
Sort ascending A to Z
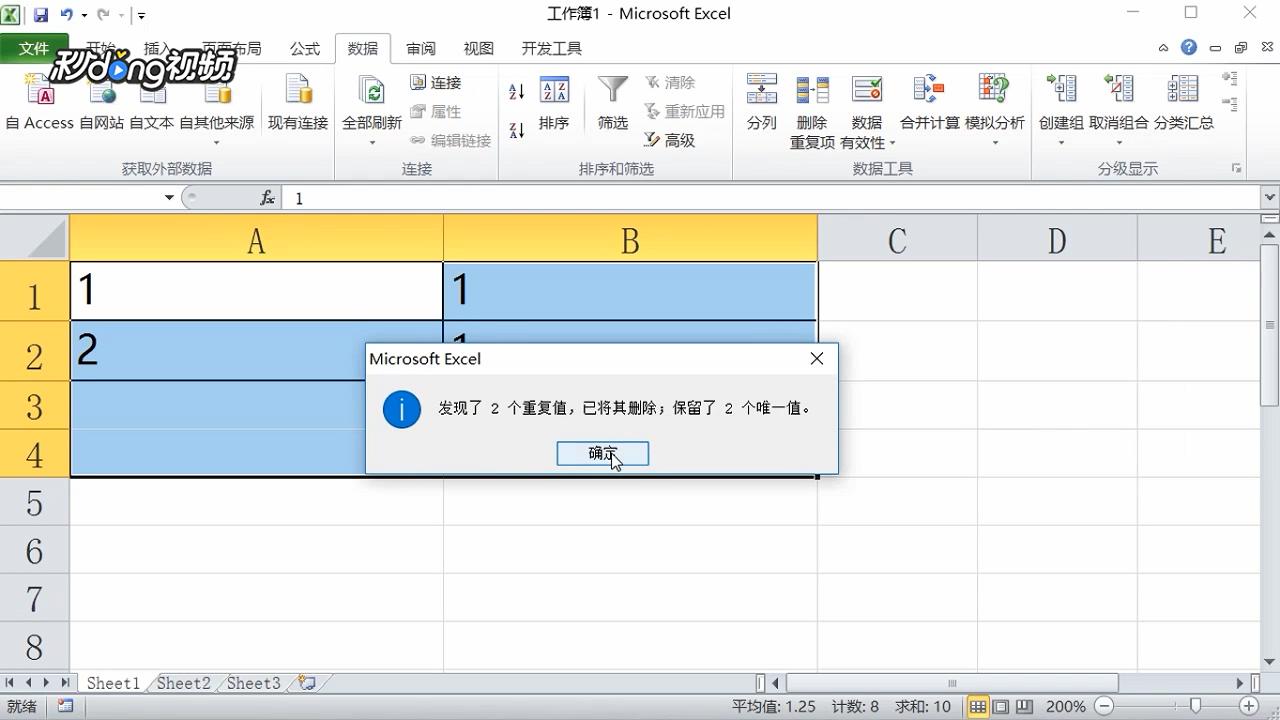tap(517, 92)
